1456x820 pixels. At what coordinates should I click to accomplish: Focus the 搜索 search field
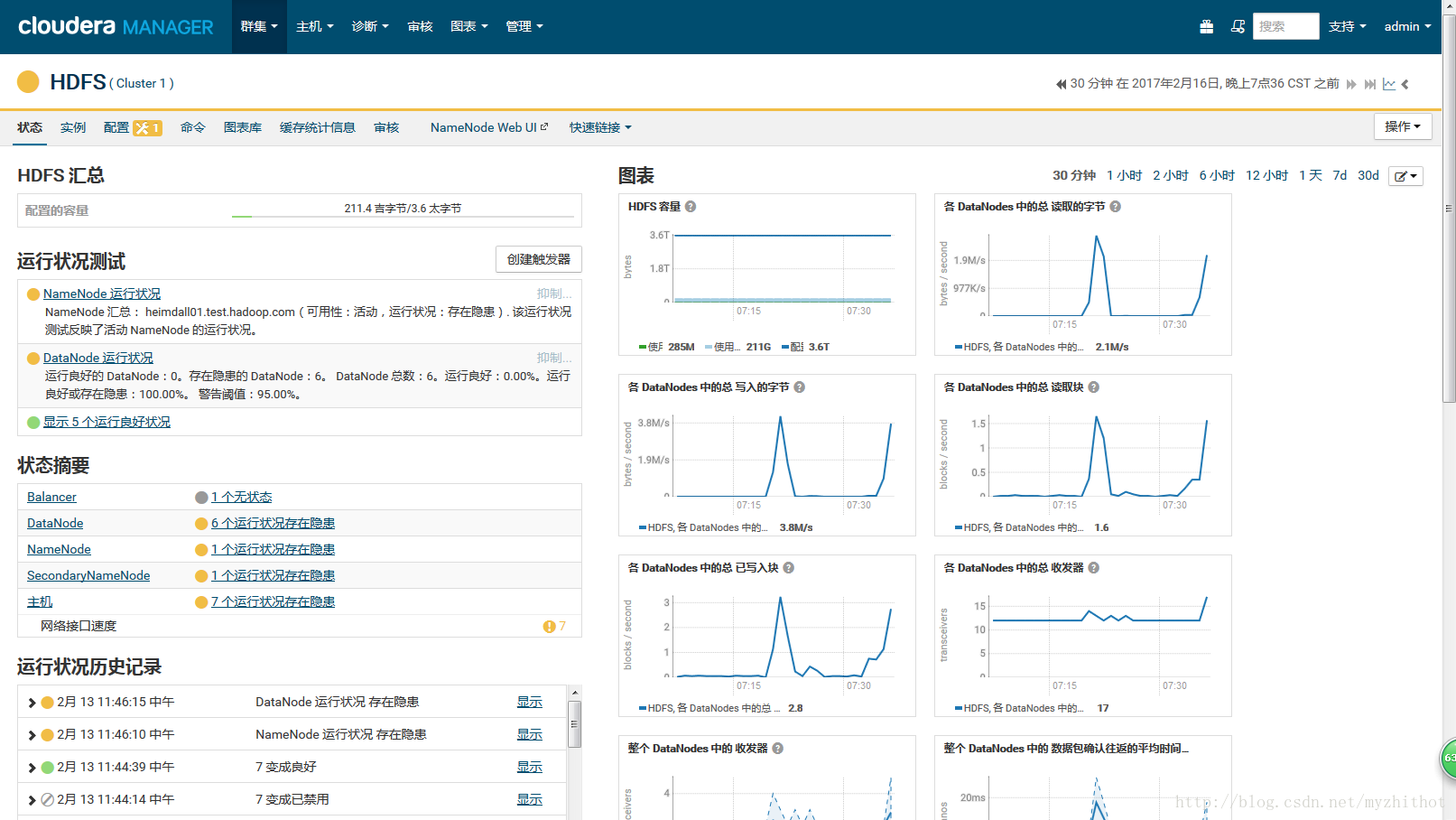[1285, 26]
